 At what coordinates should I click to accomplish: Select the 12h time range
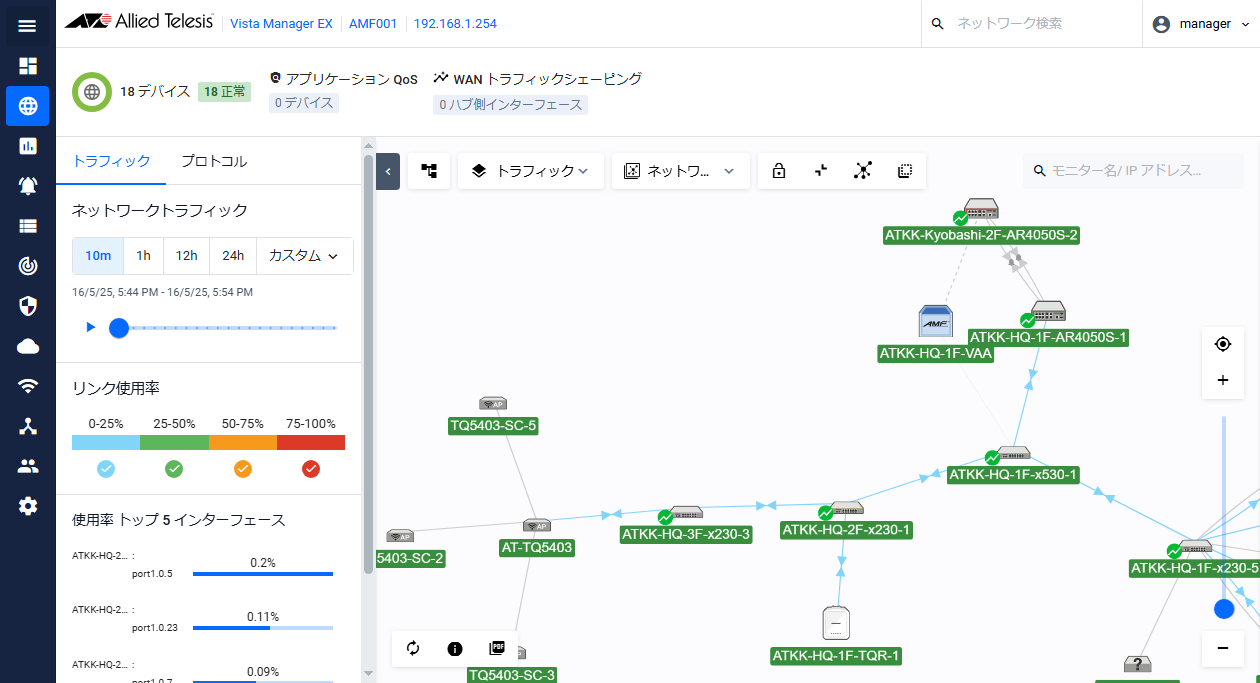click(186, 256)
